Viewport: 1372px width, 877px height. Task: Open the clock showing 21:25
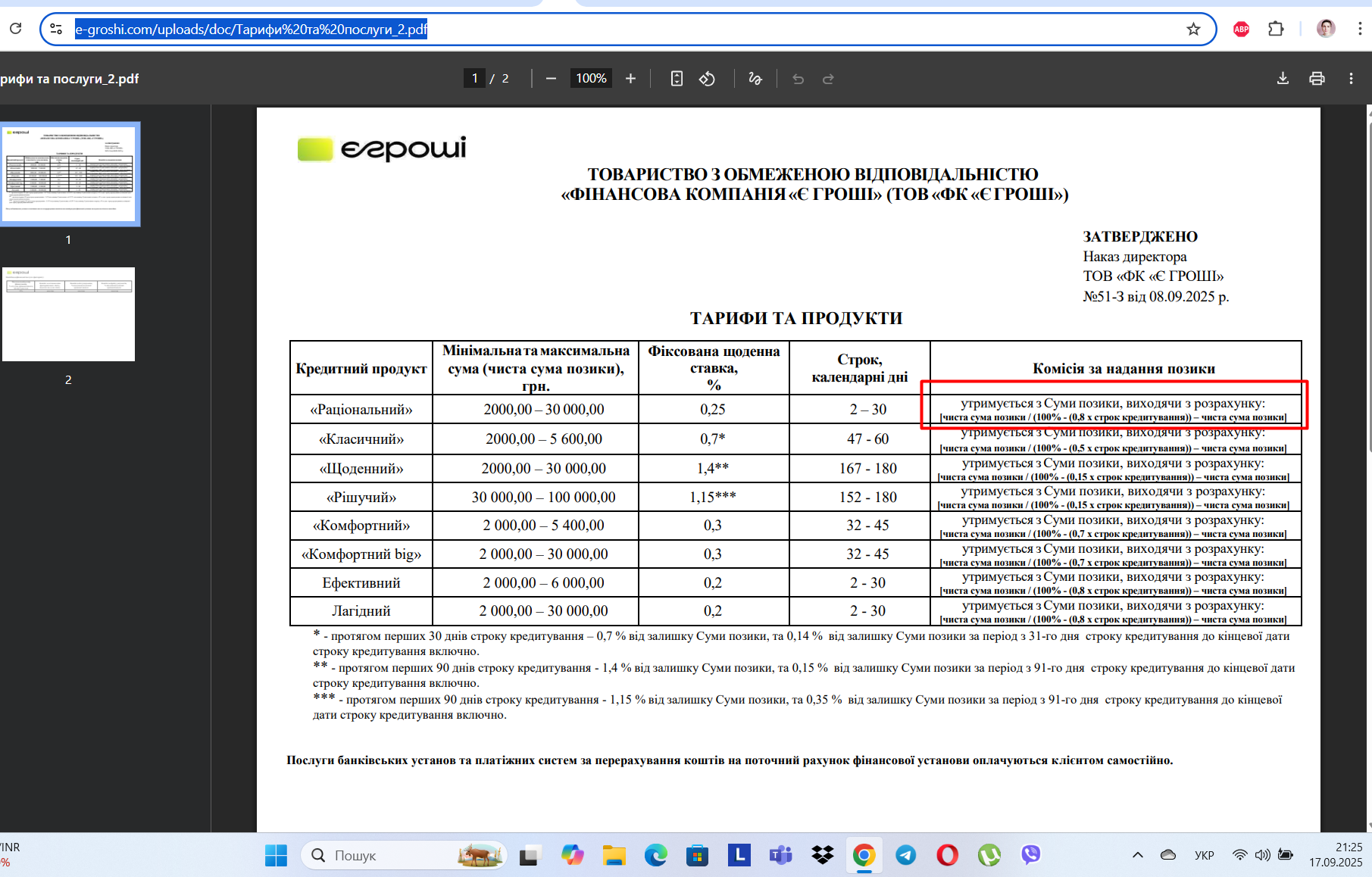(x=1336, y=855)
